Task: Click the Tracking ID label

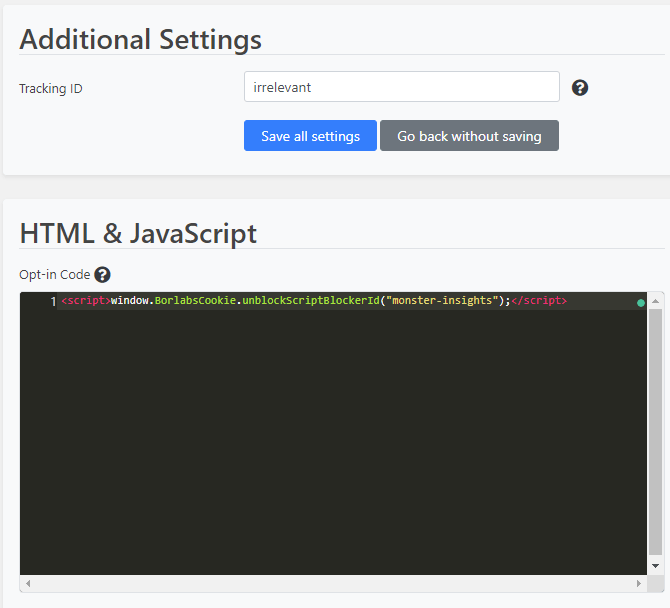Action: click(50, 88)
